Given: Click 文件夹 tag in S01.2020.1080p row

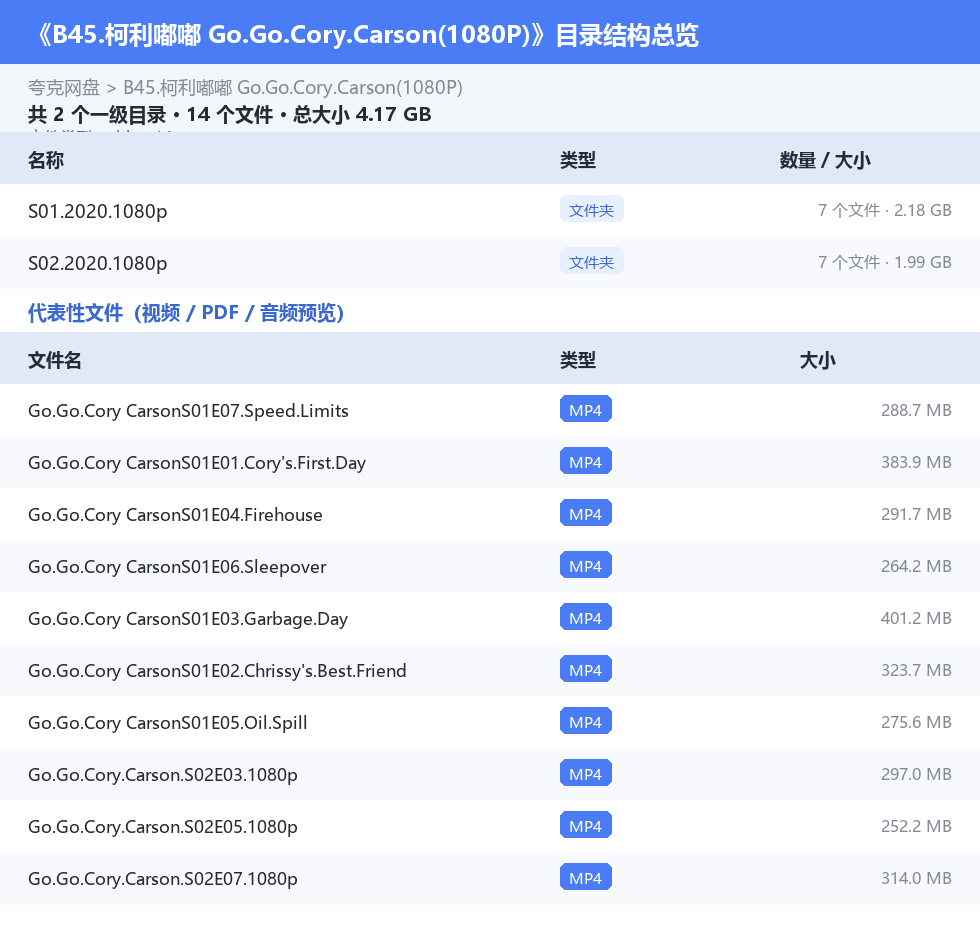Looking at the screenshot, I should coord(591,210).
